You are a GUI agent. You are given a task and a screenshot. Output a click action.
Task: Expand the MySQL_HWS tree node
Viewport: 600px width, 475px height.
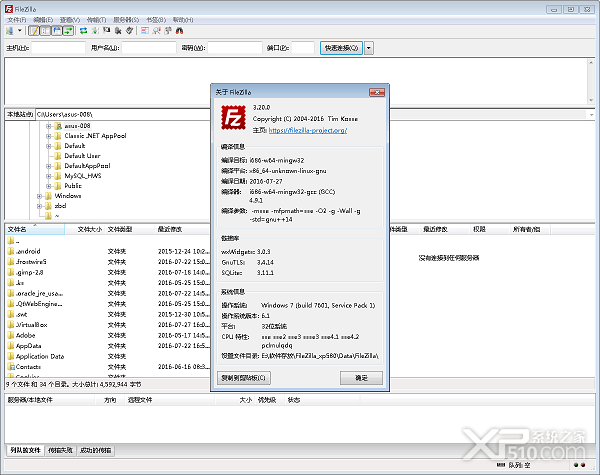(49, 176)
